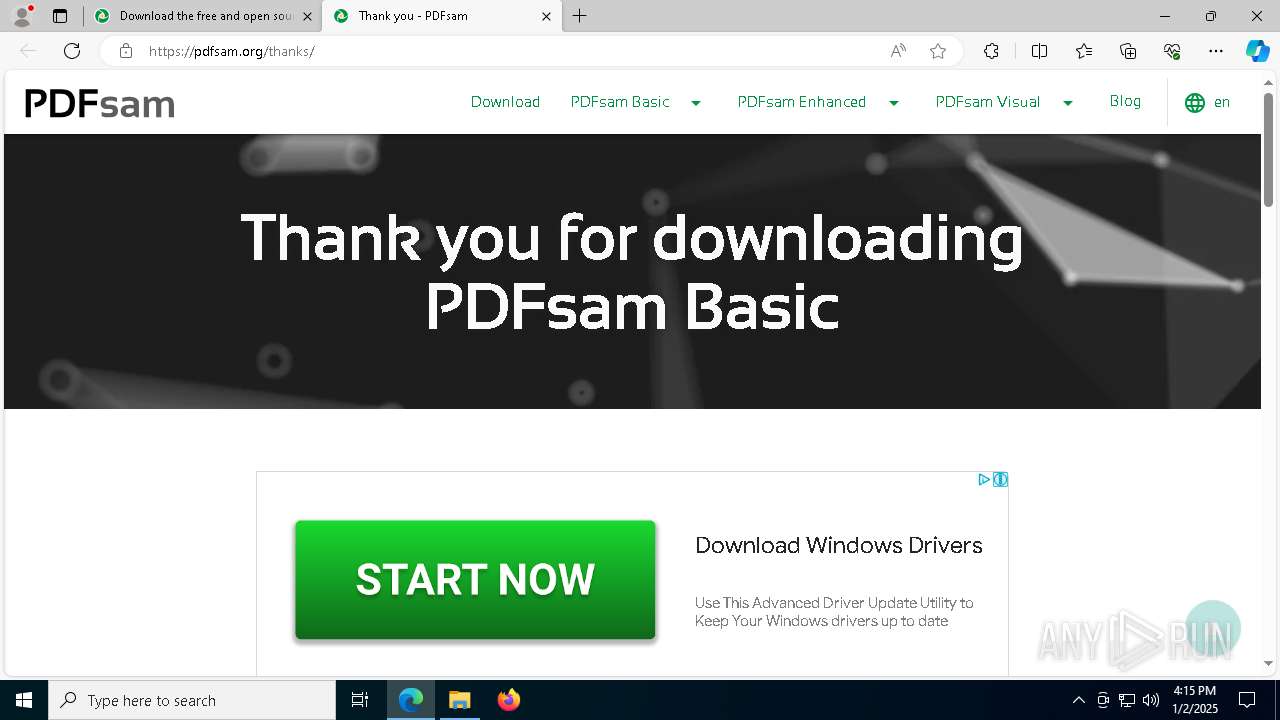Expand the PDFsam Basic dropdown arrow

(x=696, y=103)
